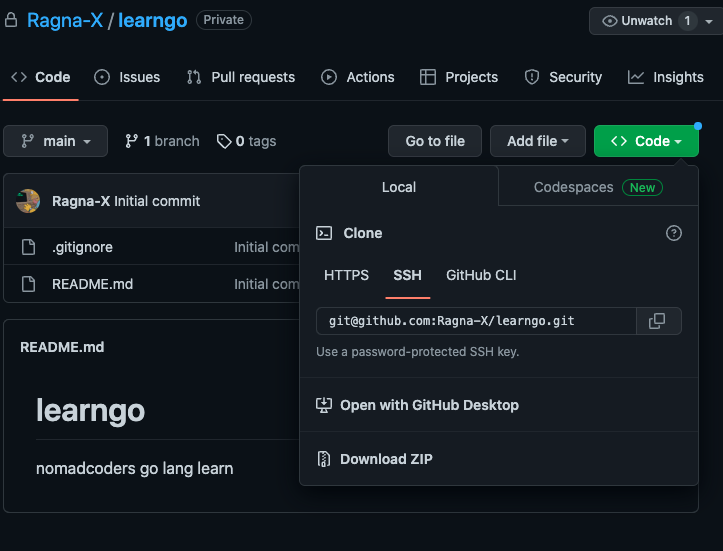Expand the Unwatch options arrow

click(709, 21)
